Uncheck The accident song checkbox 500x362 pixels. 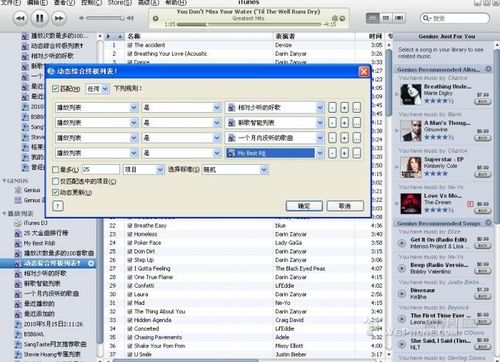(x=130, y=45)
